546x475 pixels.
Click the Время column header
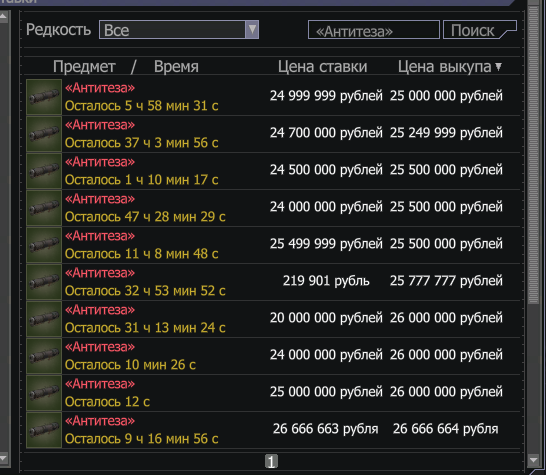[x=176, y=66]
